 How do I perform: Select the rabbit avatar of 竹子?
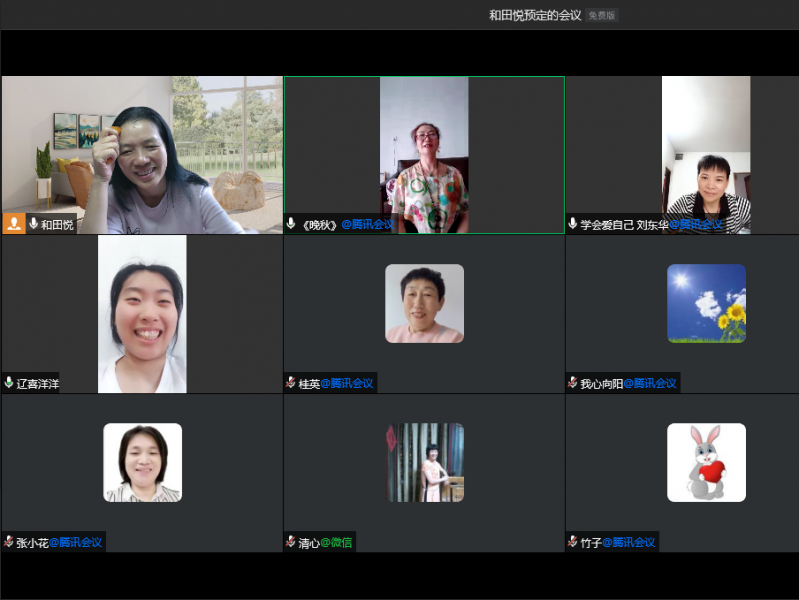706,462
